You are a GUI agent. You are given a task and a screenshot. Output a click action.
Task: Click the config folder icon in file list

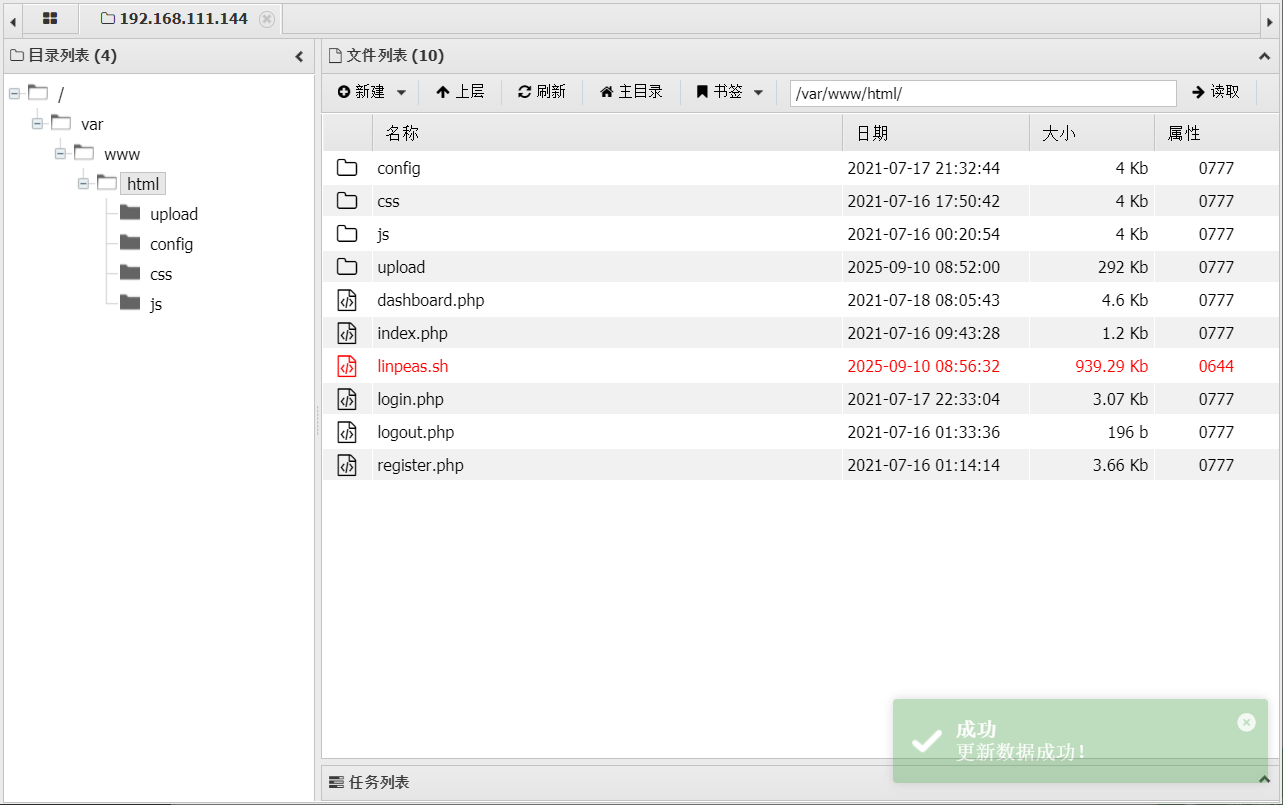[347, 168]
